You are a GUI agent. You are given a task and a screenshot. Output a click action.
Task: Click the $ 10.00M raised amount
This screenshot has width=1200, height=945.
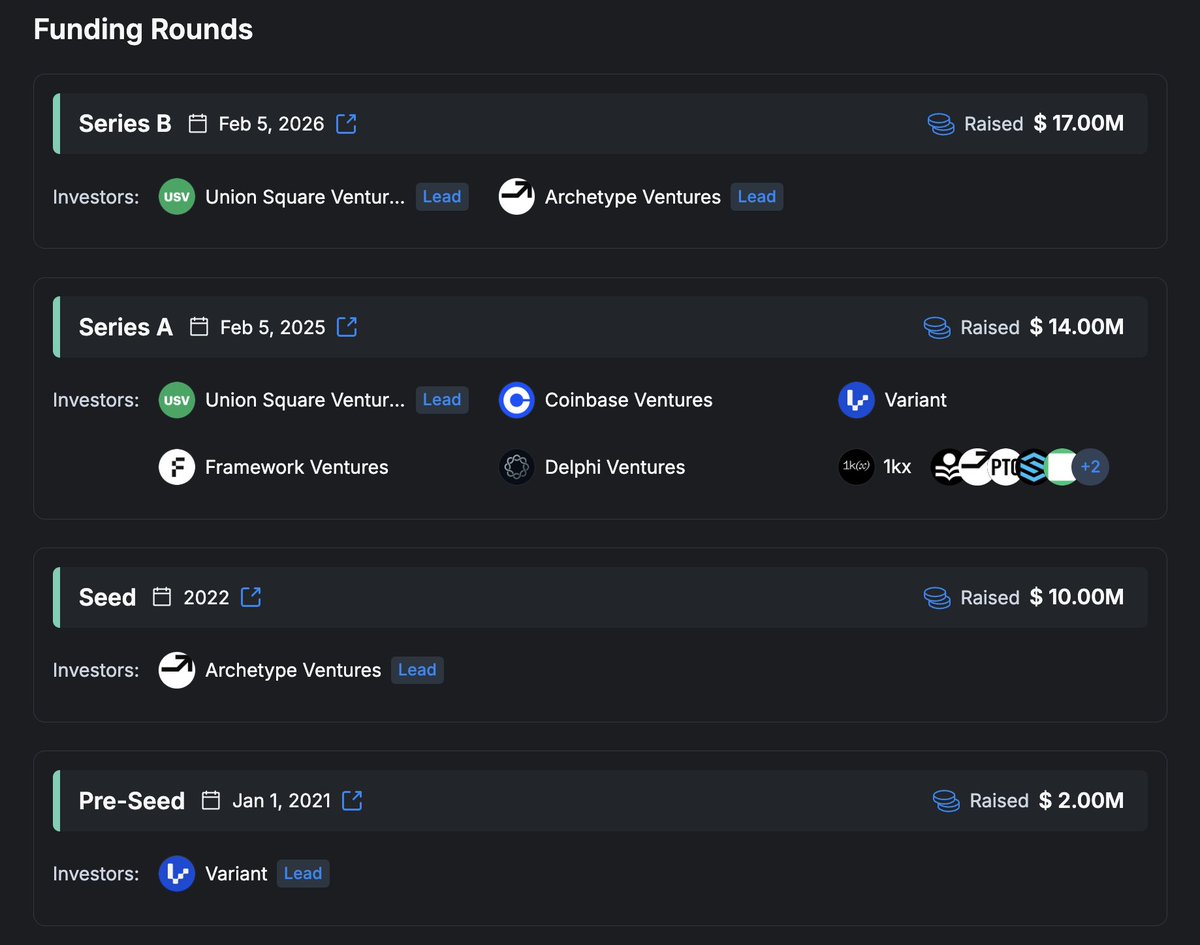(x=1077, y=597)
